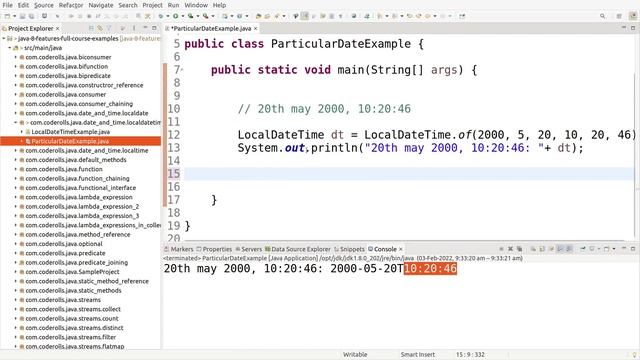The image size is (640, 360).
Task: Open Display Selected Console dropdown arrow
Action: [599, 249]
